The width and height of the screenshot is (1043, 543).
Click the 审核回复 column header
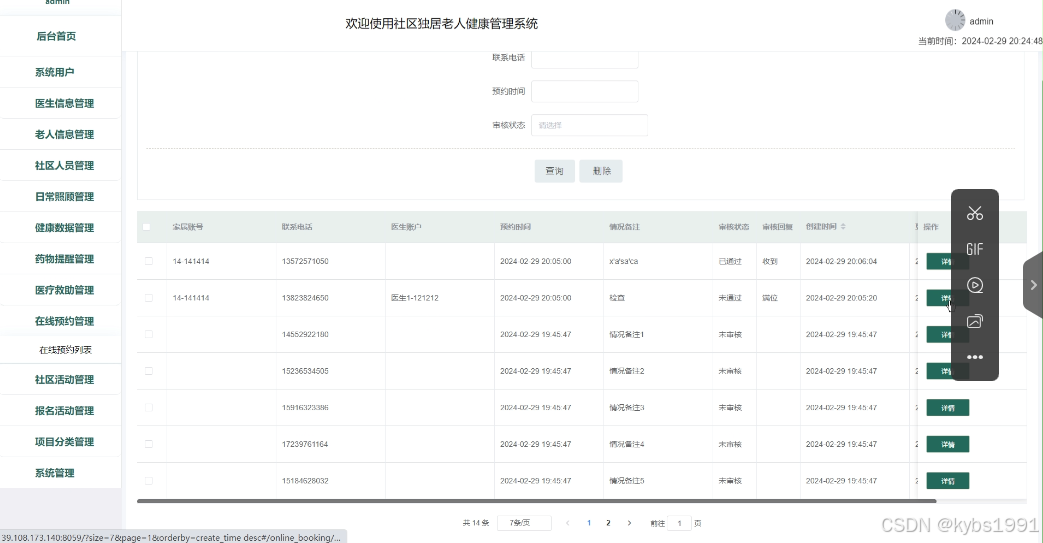coord(777,227)
